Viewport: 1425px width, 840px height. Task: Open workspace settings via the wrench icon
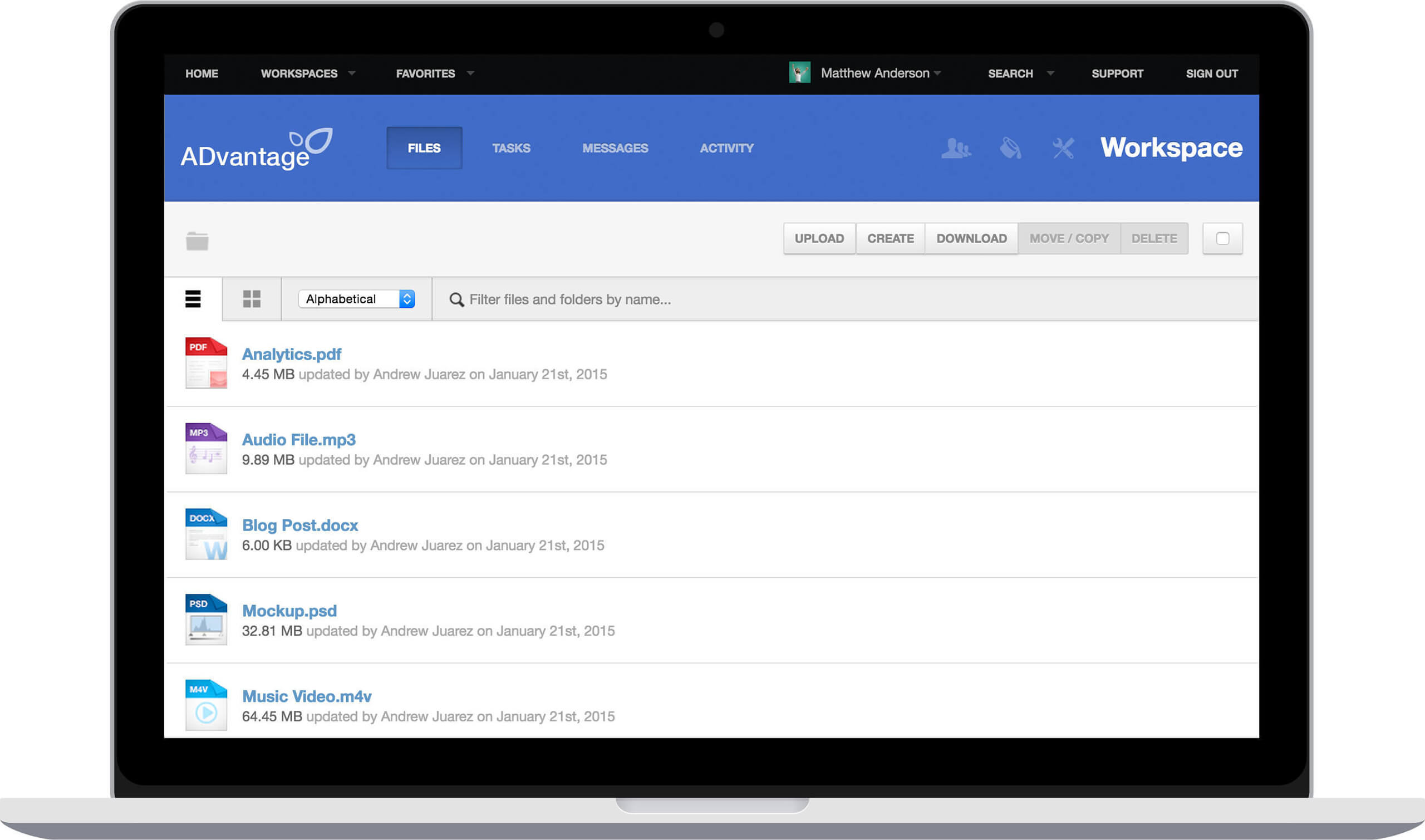point(1063,148)
